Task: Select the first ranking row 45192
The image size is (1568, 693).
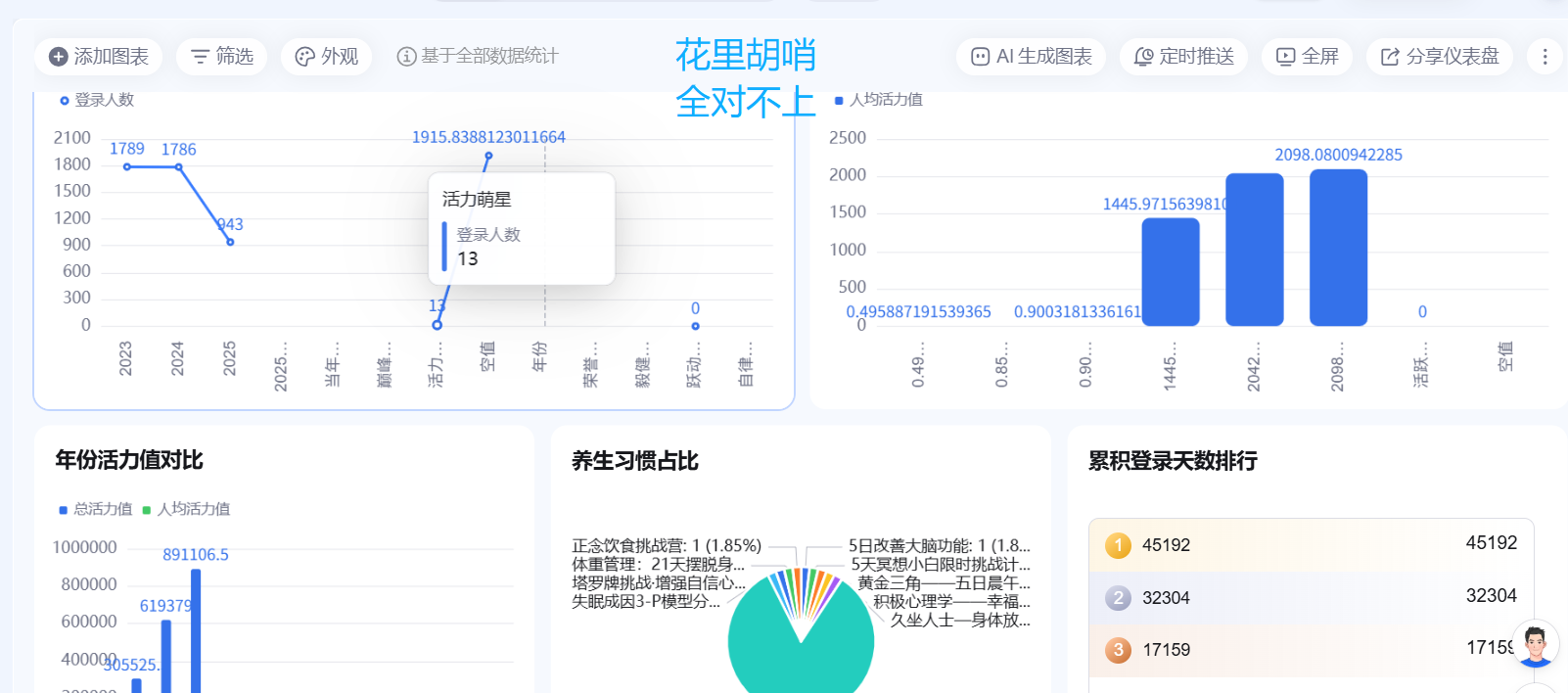Action: click(1310, 545)
